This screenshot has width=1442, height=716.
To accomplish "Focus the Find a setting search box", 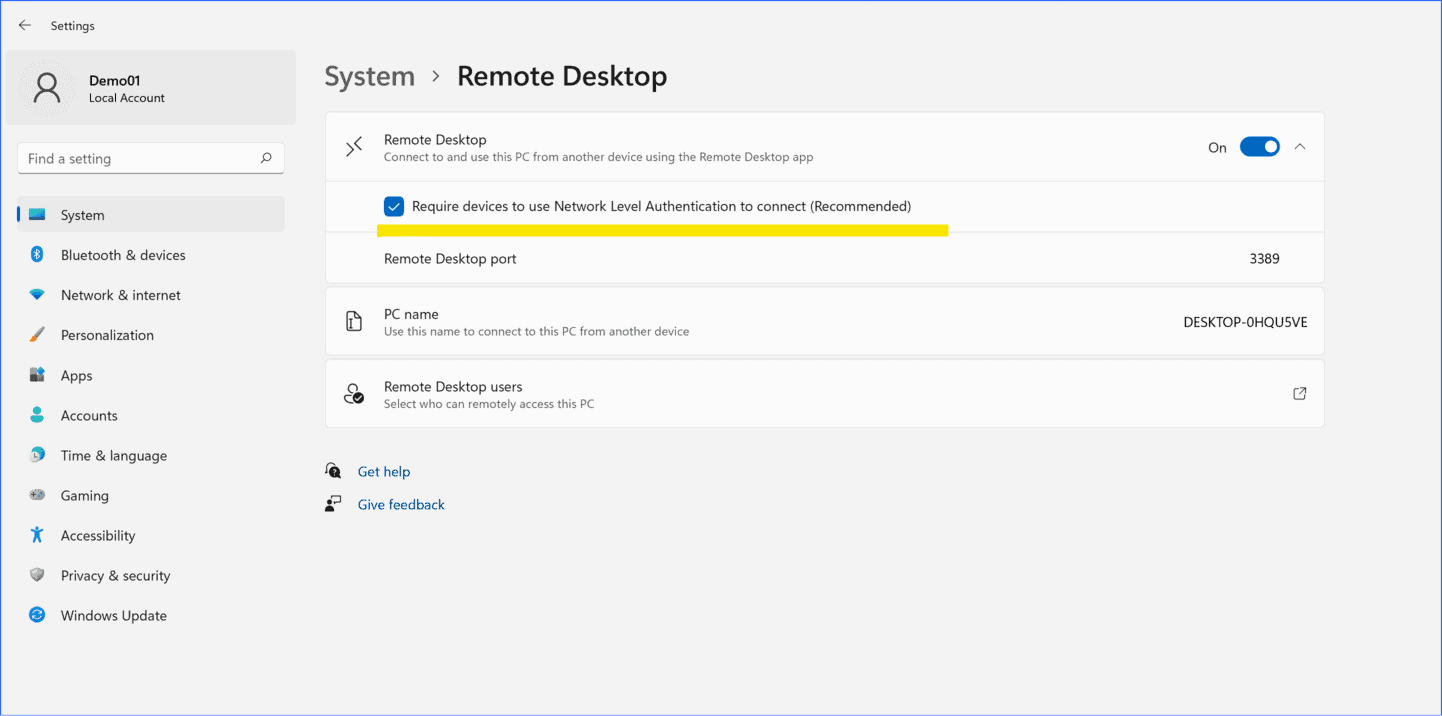I will 151,158.
